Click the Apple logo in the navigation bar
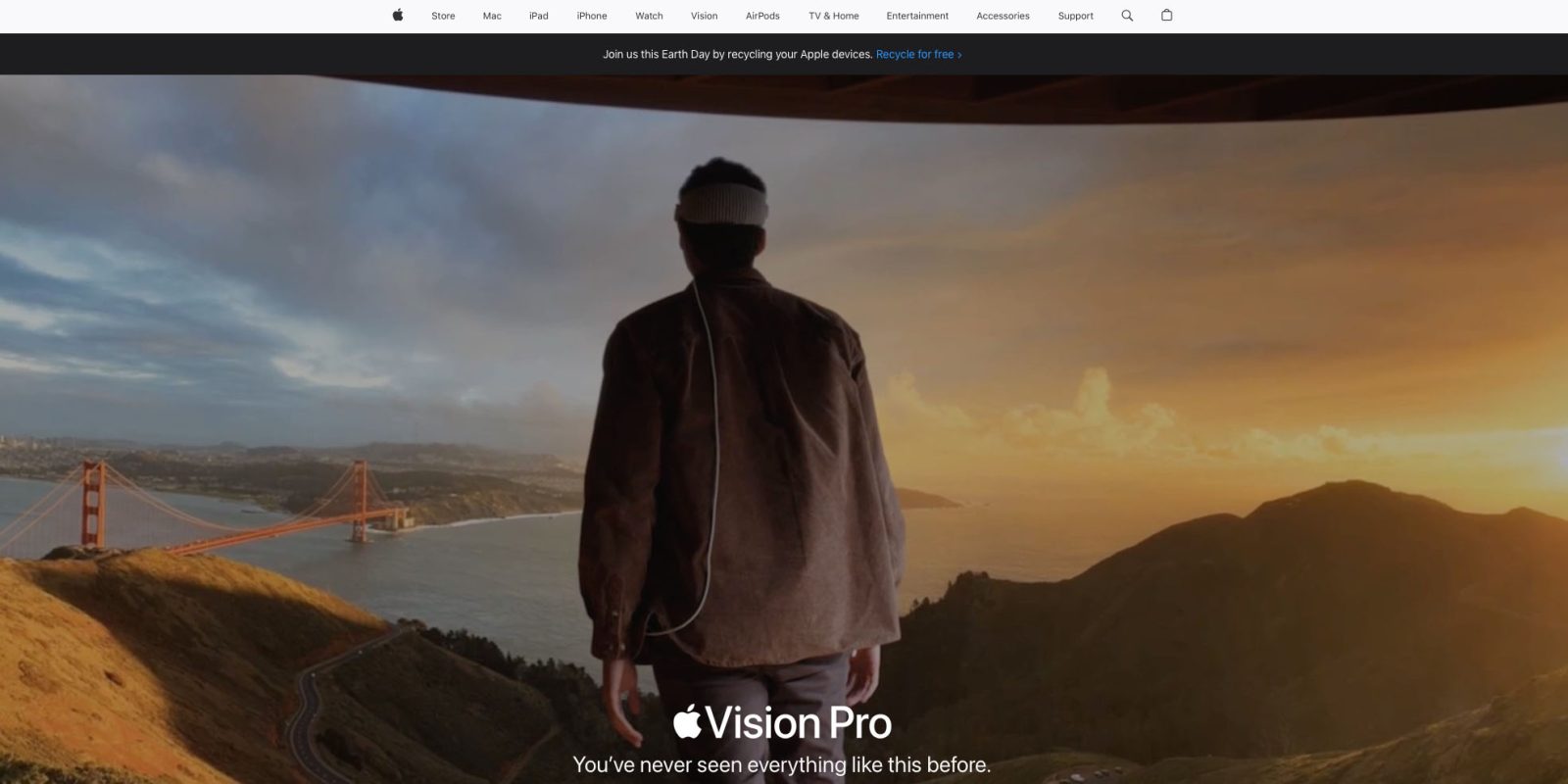1568x784 pixels. point(398,16)
